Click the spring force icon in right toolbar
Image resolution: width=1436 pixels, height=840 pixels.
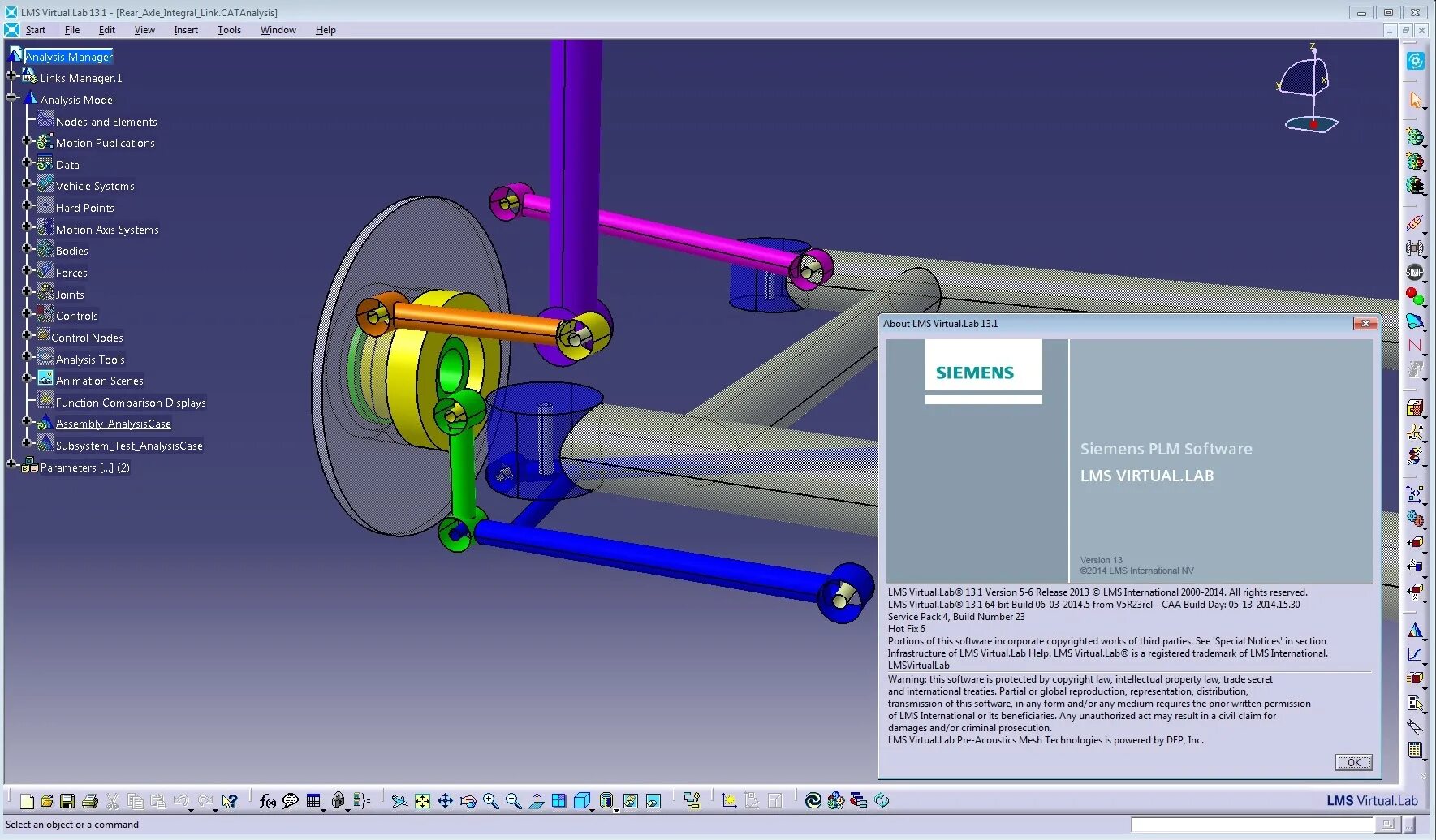coord(1415,223)
